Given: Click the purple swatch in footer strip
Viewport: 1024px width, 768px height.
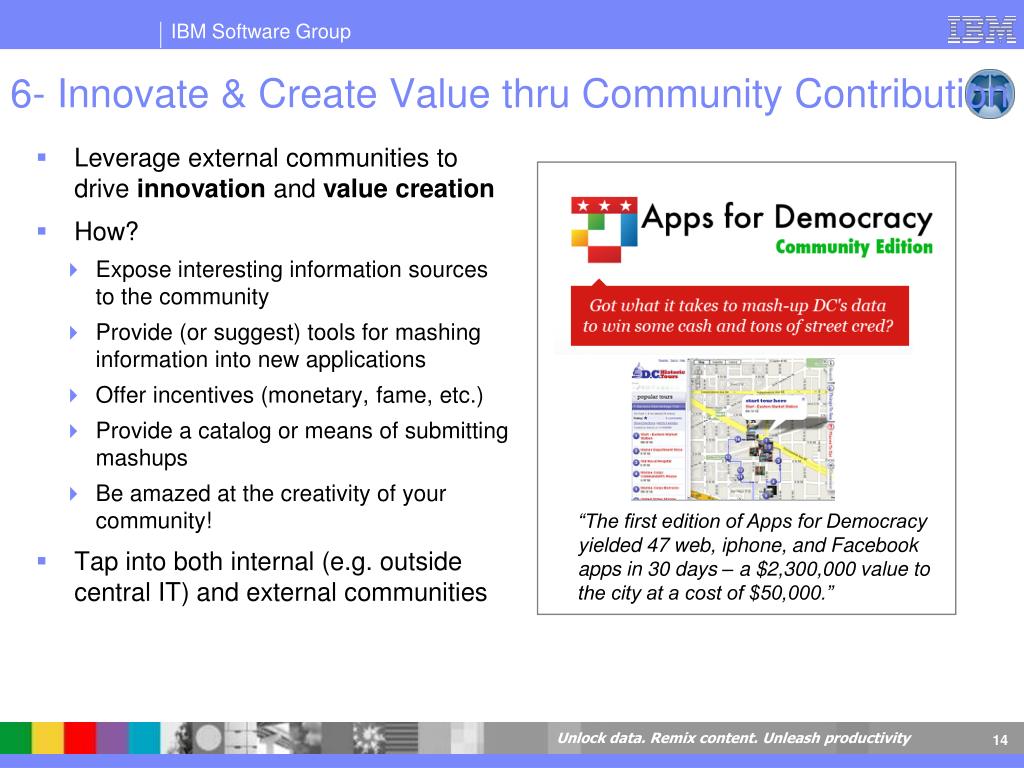Looking at the screenshot, I should 112,738.
